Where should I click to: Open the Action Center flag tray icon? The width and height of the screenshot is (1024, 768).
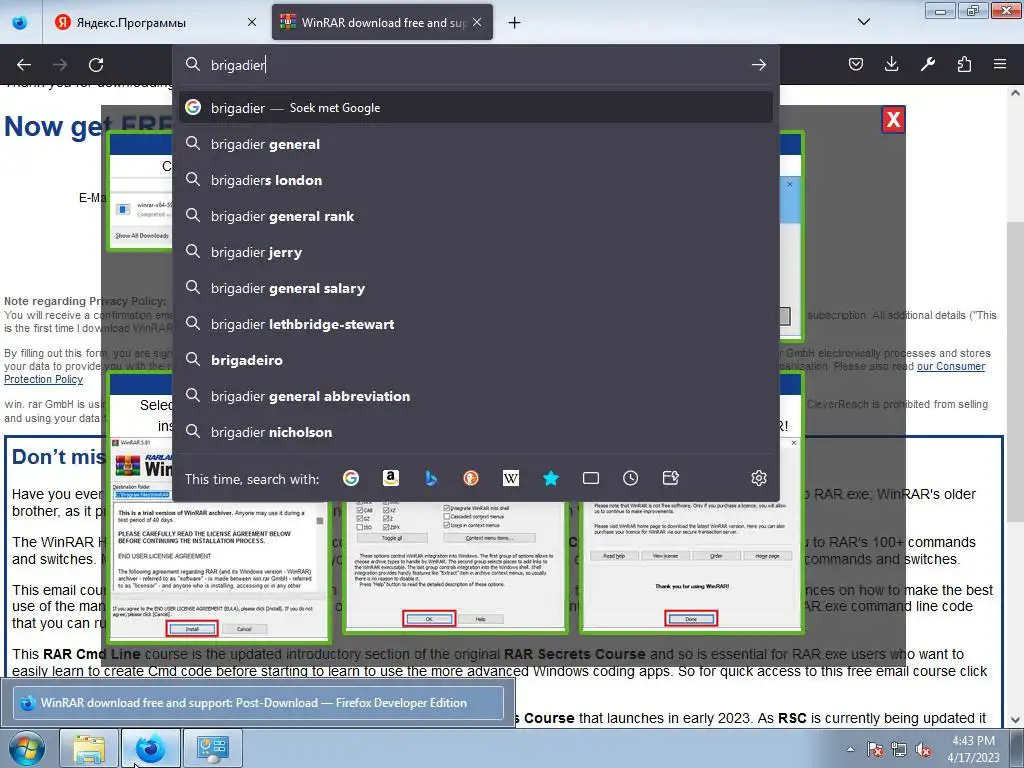point(875,750)
